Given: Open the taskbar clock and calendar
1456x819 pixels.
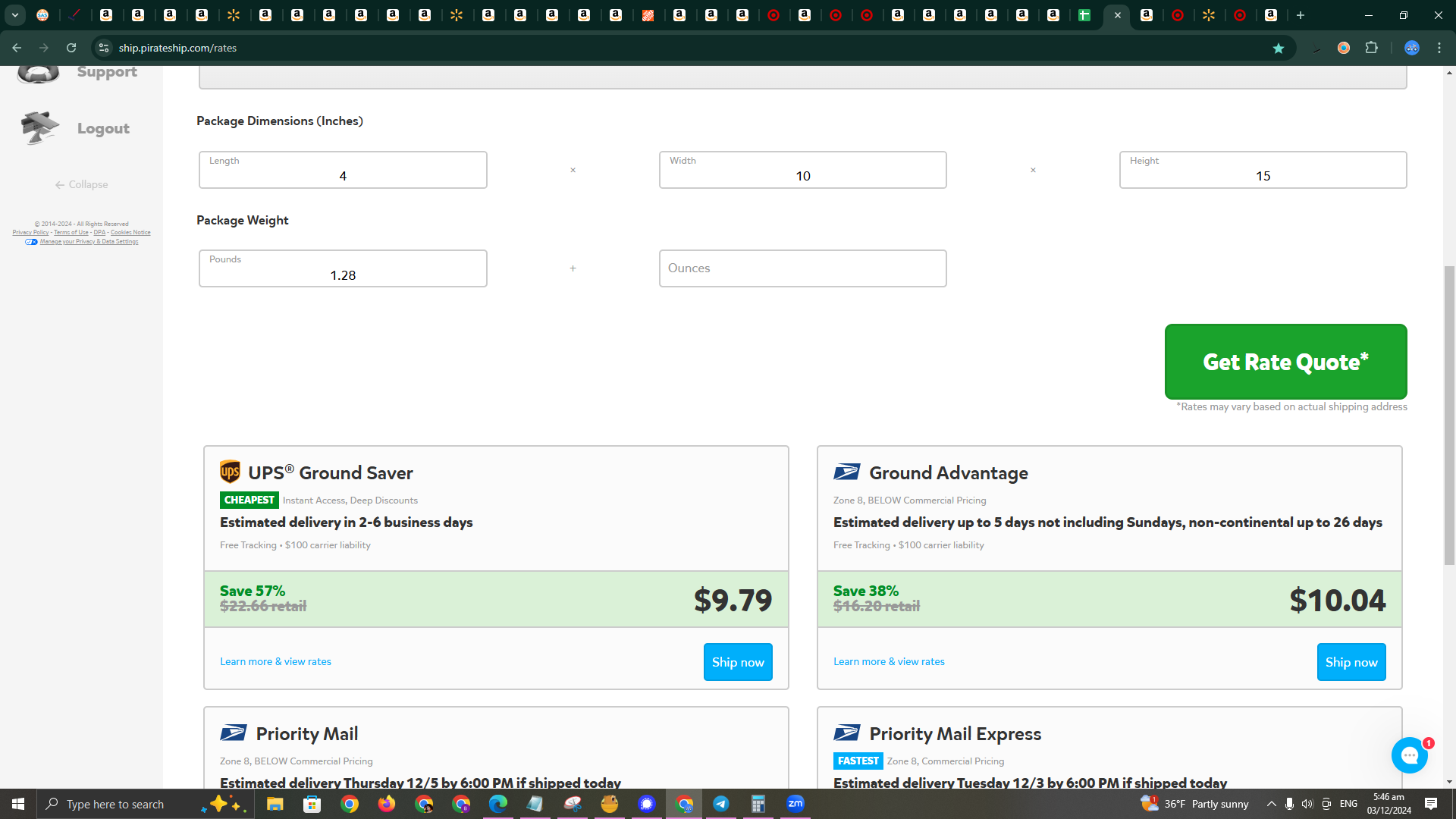Looking at the screenshot, I should click(1389, 804).
